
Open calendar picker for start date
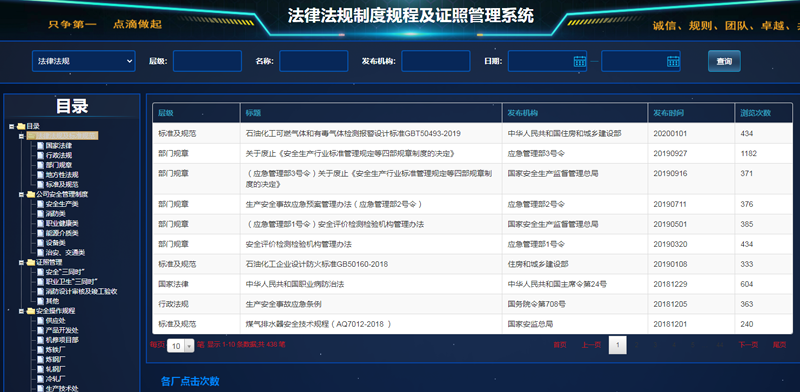pos(580,61)
